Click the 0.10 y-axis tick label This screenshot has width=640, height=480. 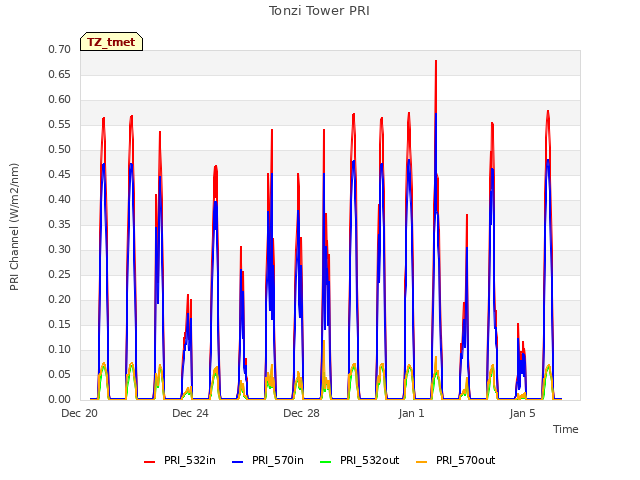click(x=60, y=350)
